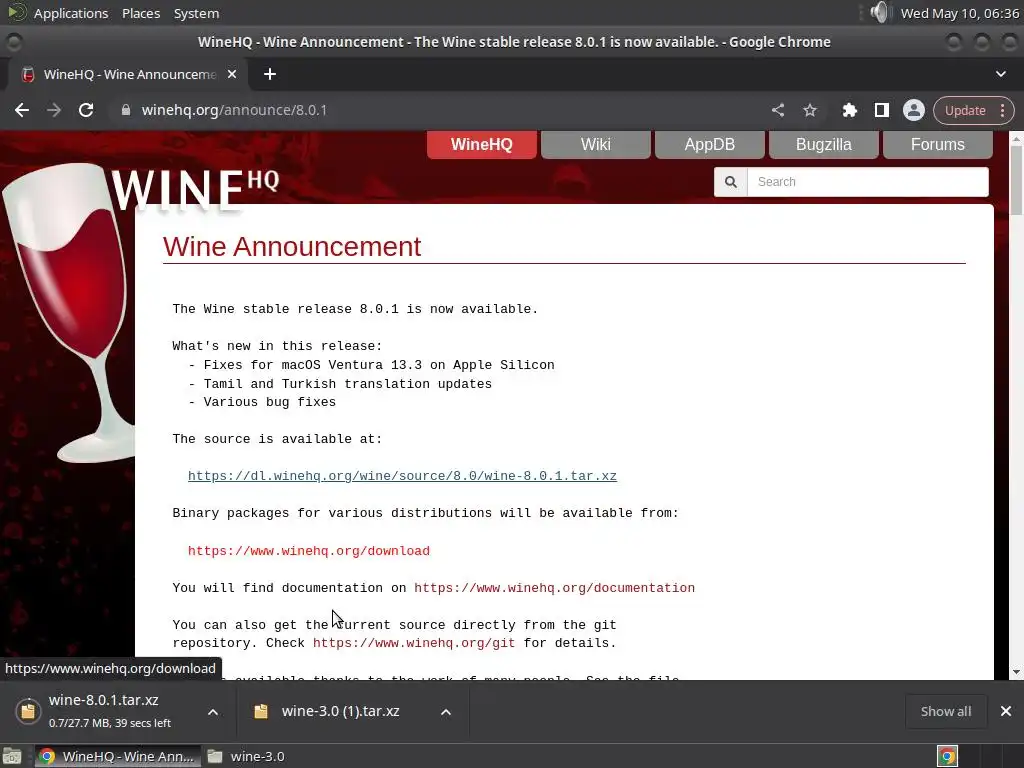Open the Applications menu

tap(71, 13)
